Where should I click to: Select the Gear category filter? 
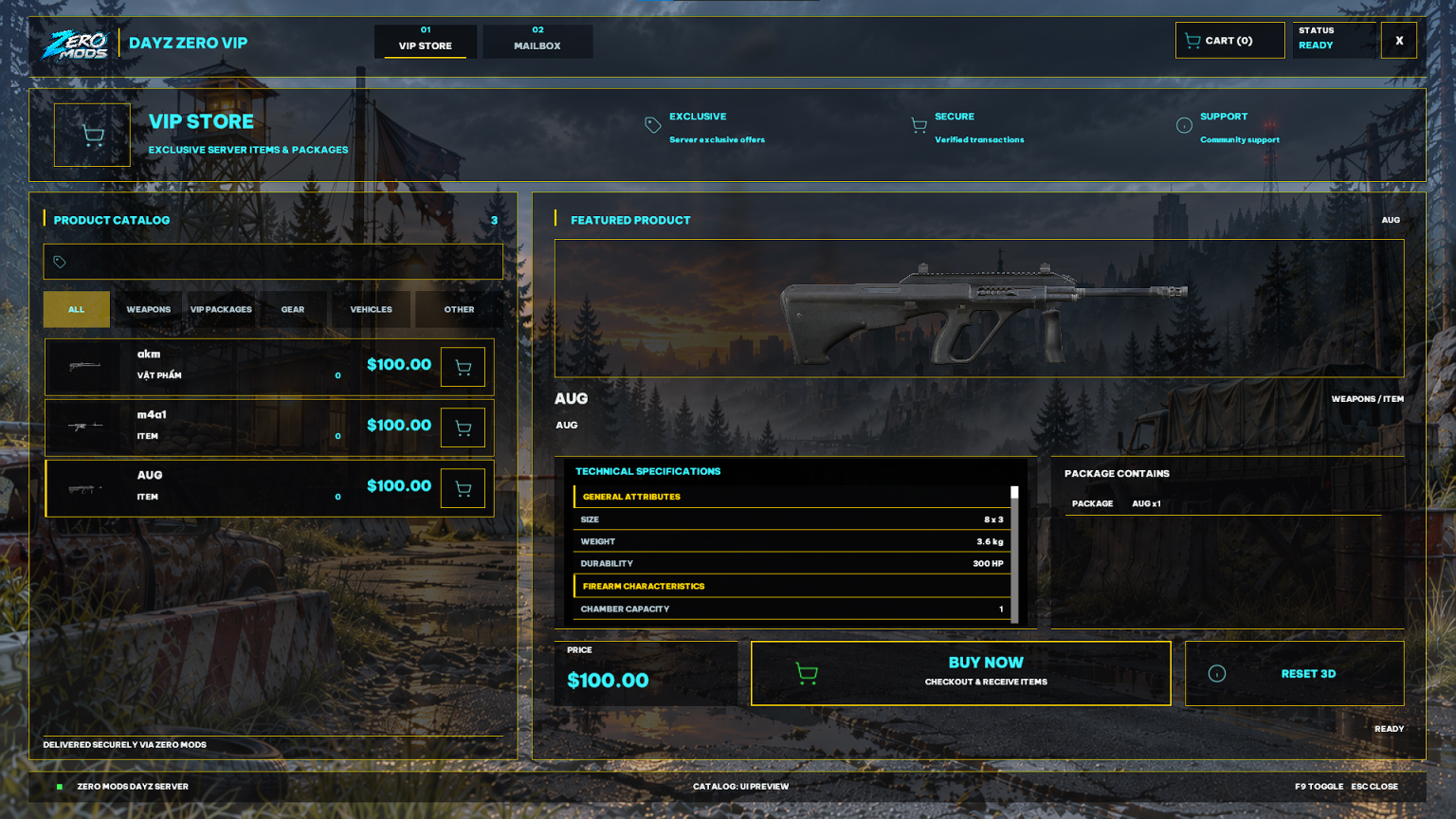(293, 309)
